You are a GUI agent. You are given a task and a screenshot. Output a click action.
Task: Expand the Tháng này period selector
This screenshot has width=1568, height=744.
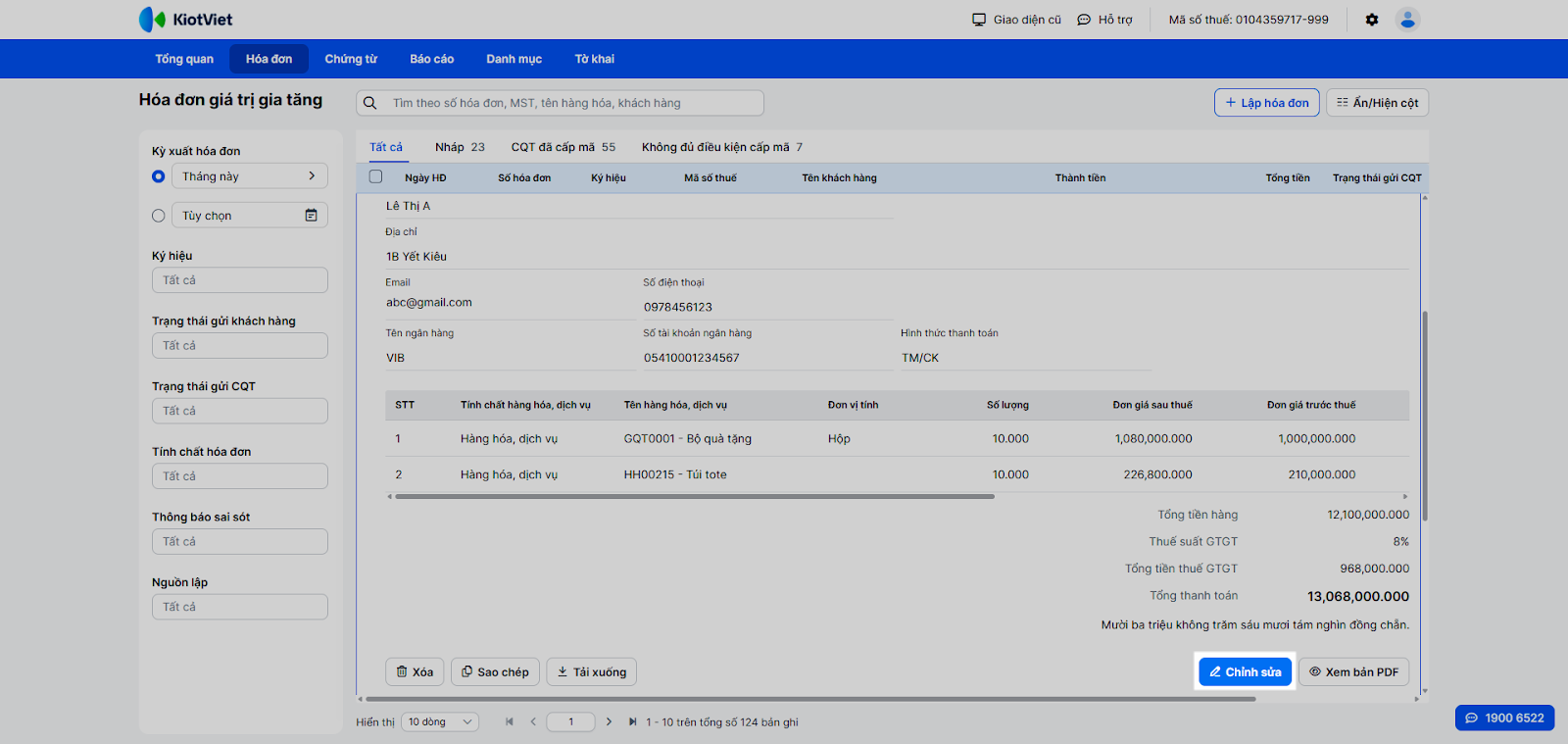[250, 176]
